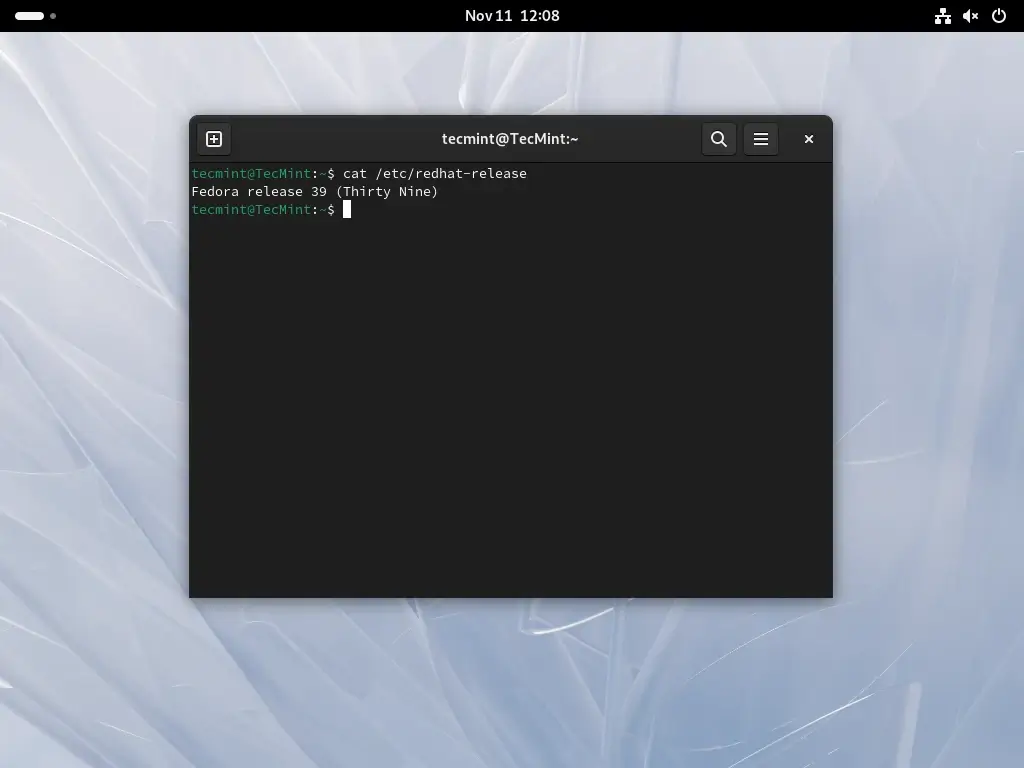Click the 'cat /etc/redhat-release' command text
Viewport: 1024px width, 768px height.
[x=435, y=174]
